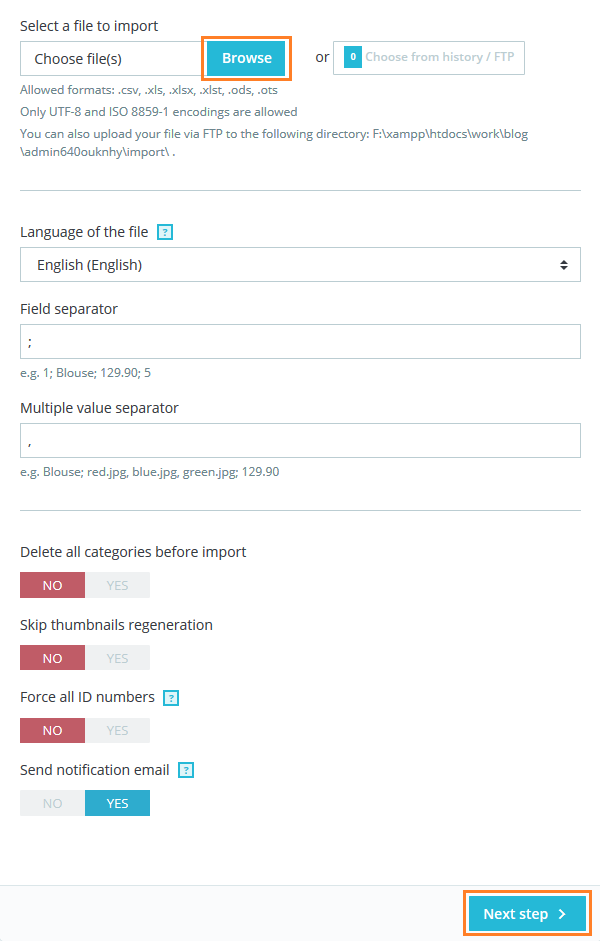Disable Send notification email with NO
The height and width of the screenshot is (941, 600).
(x=52, y=803)
